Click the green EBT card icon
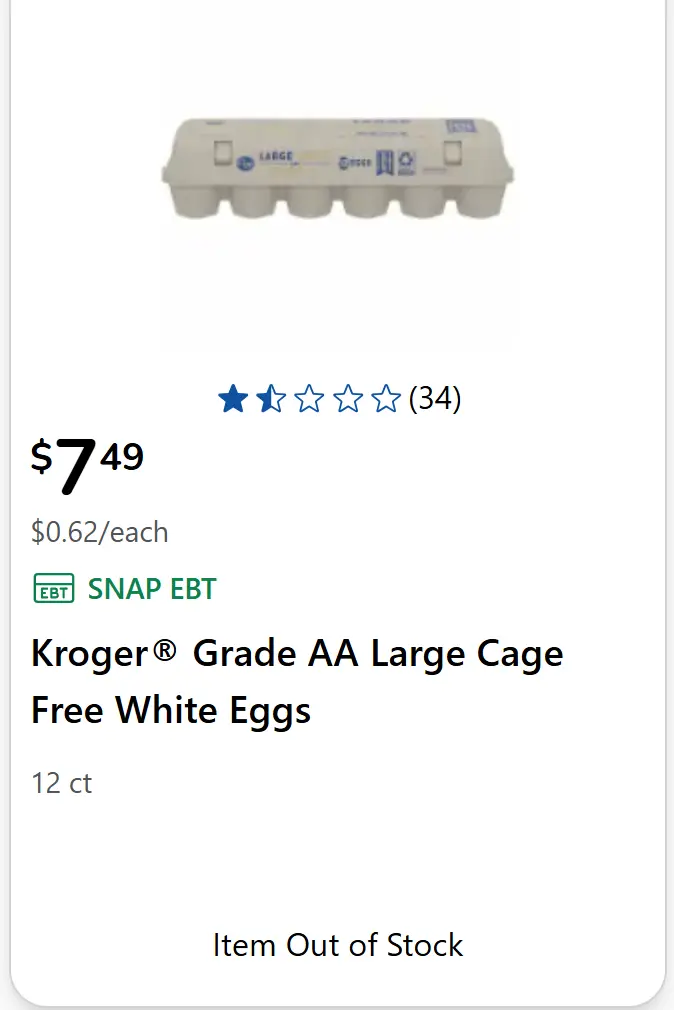674x1010 pixels. coord(53,589)
